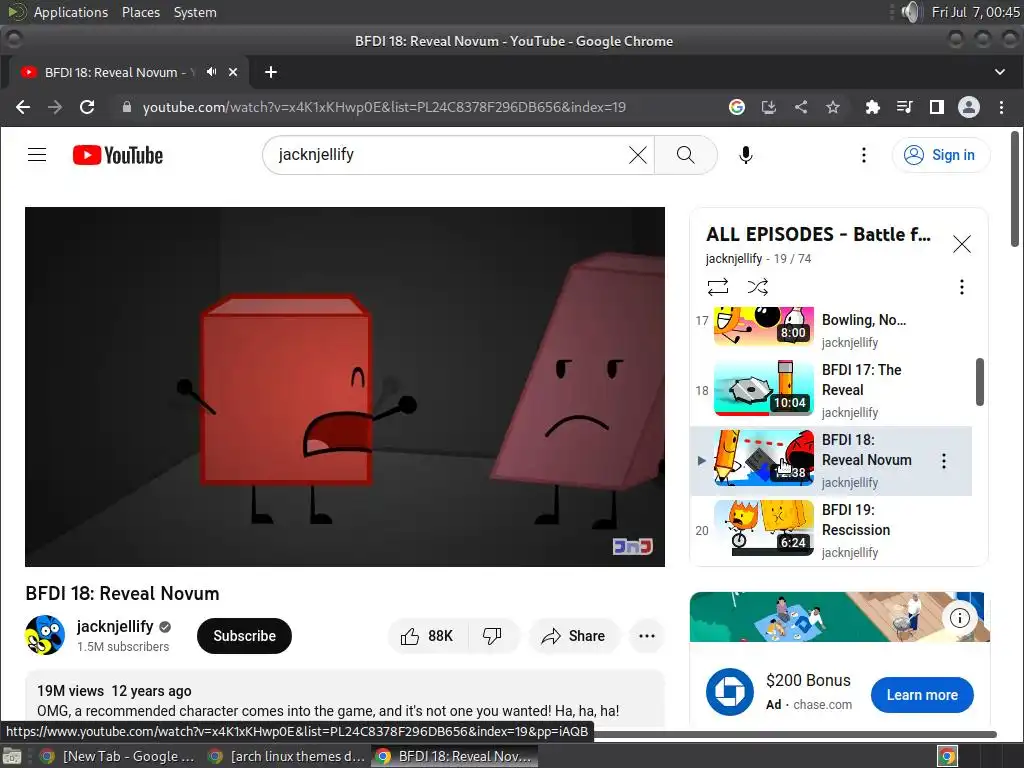Click the page vertical scrollbar

1014,189
